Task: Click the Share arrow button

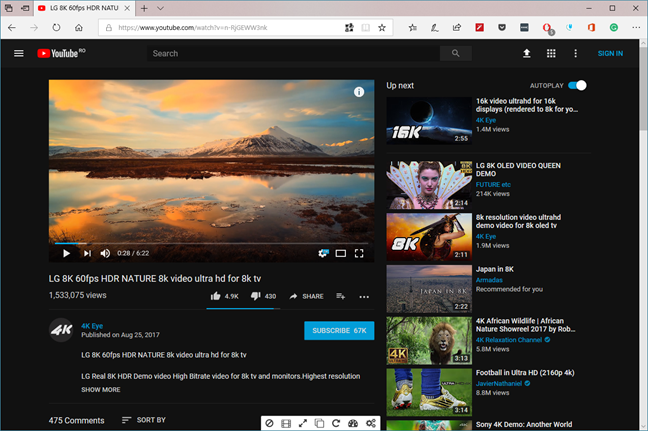Action: point(306,296)
